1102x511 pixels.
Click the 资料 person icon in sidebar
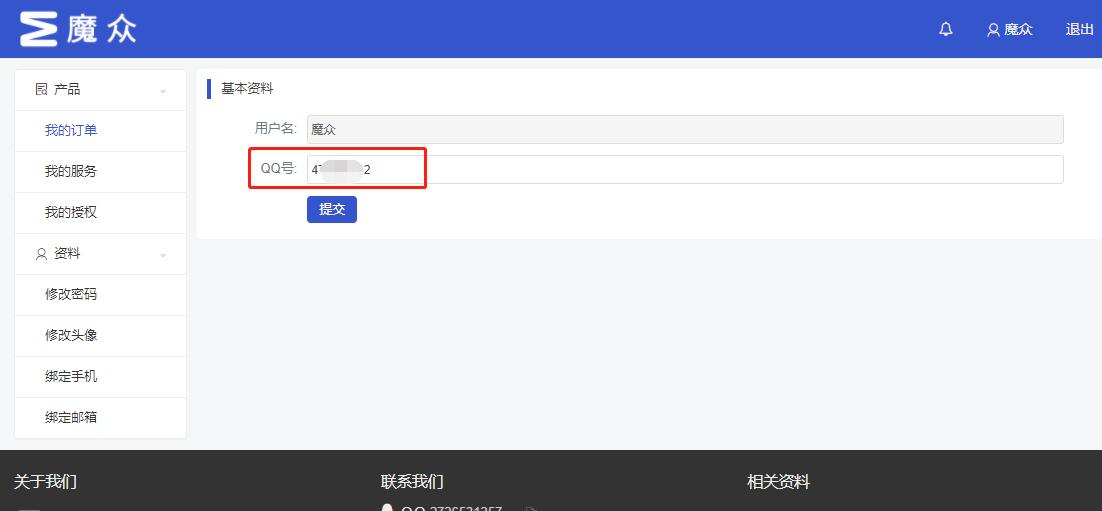[41, 254]
